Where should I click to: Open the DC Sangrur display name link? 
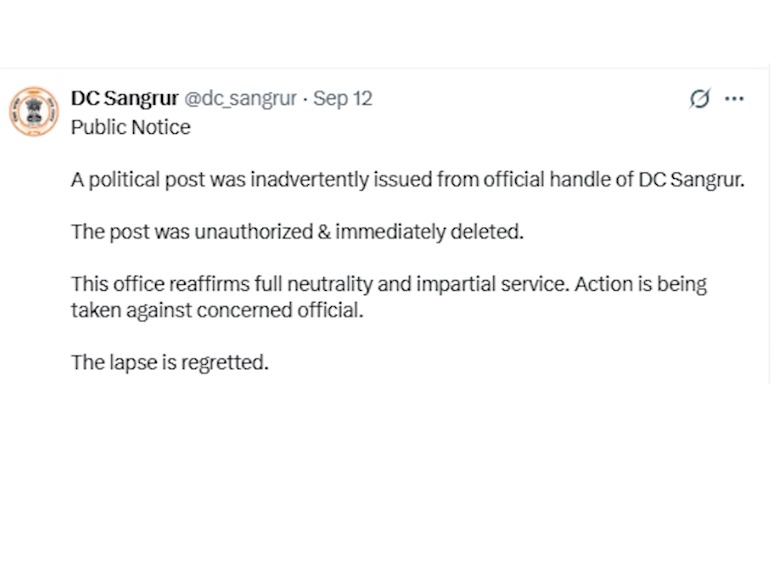coord(124,98)
